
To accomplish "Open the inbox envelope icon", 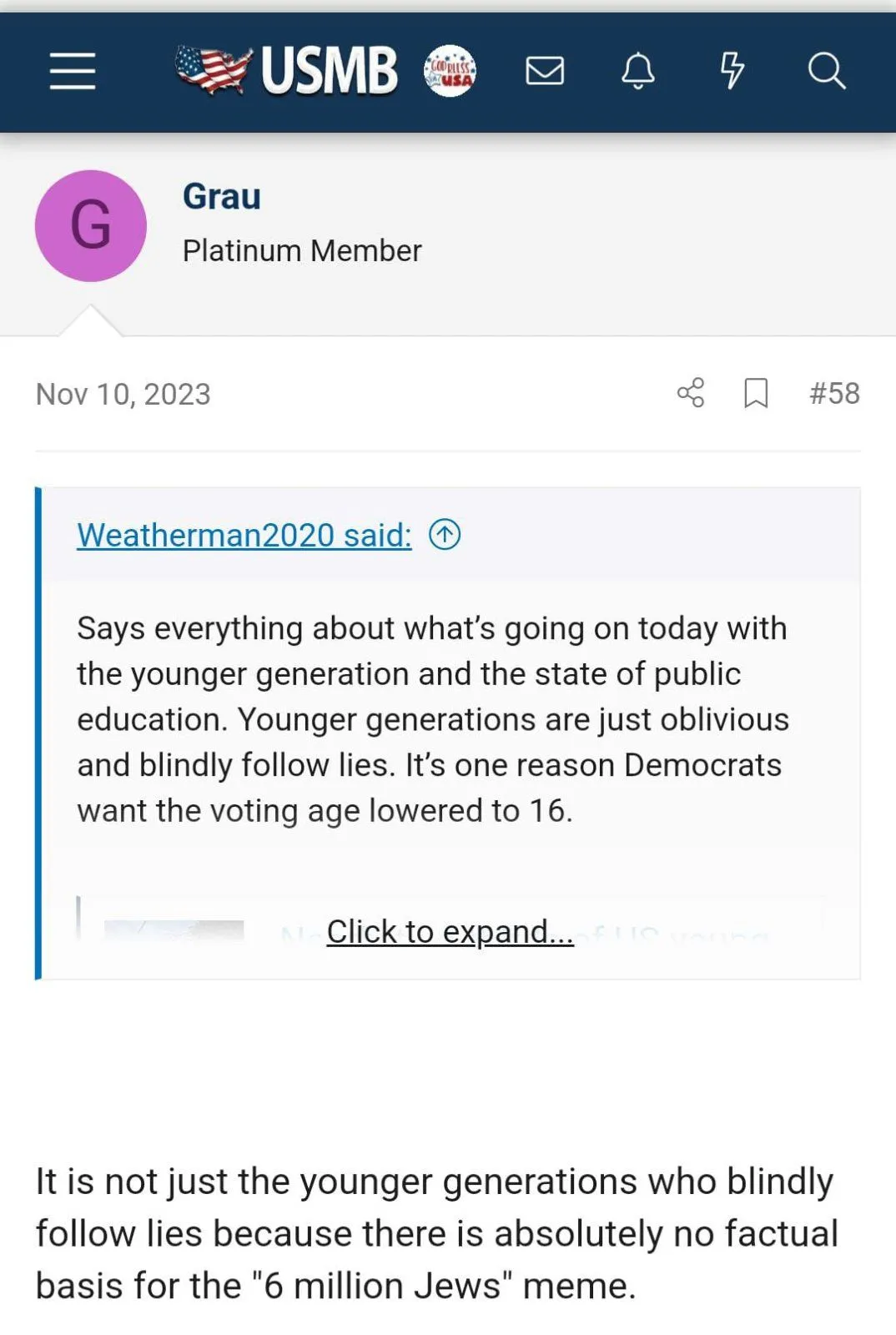I will (x=545, y=71).
